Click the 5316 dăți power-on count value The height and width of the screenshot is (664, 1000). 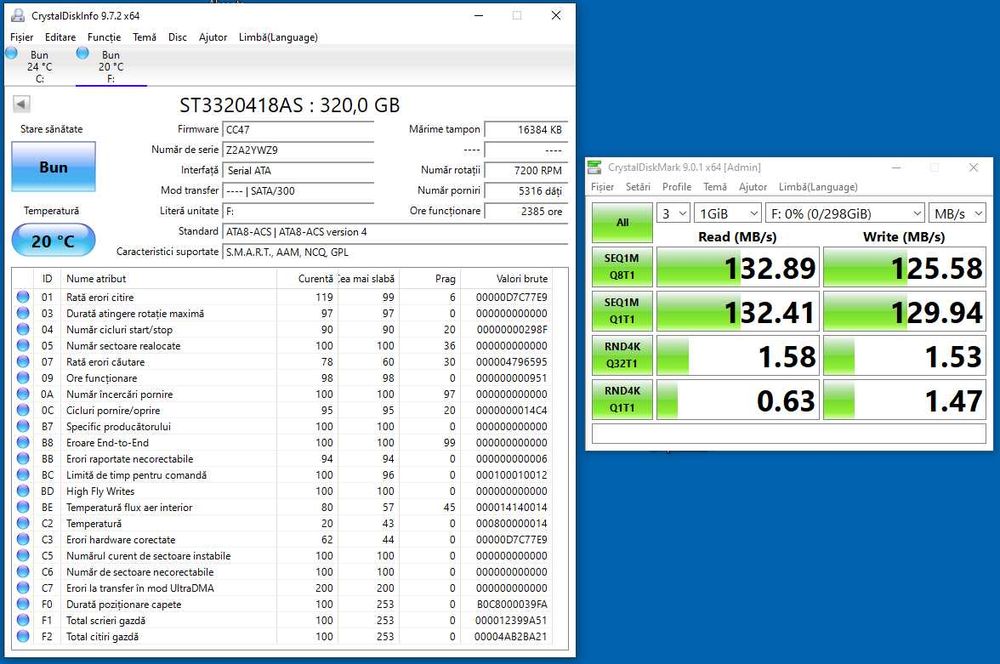(x=526, y=191)
